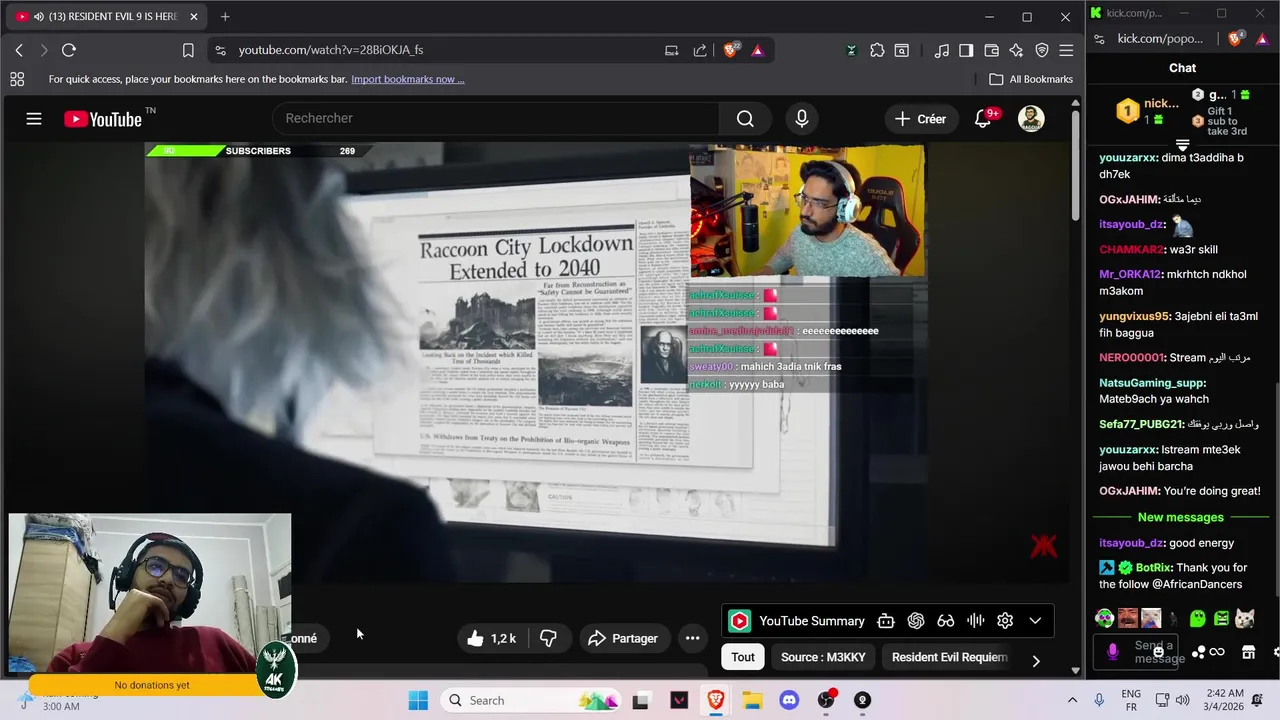Click infinity icon in Kick chat bar

coord(1217,652)
